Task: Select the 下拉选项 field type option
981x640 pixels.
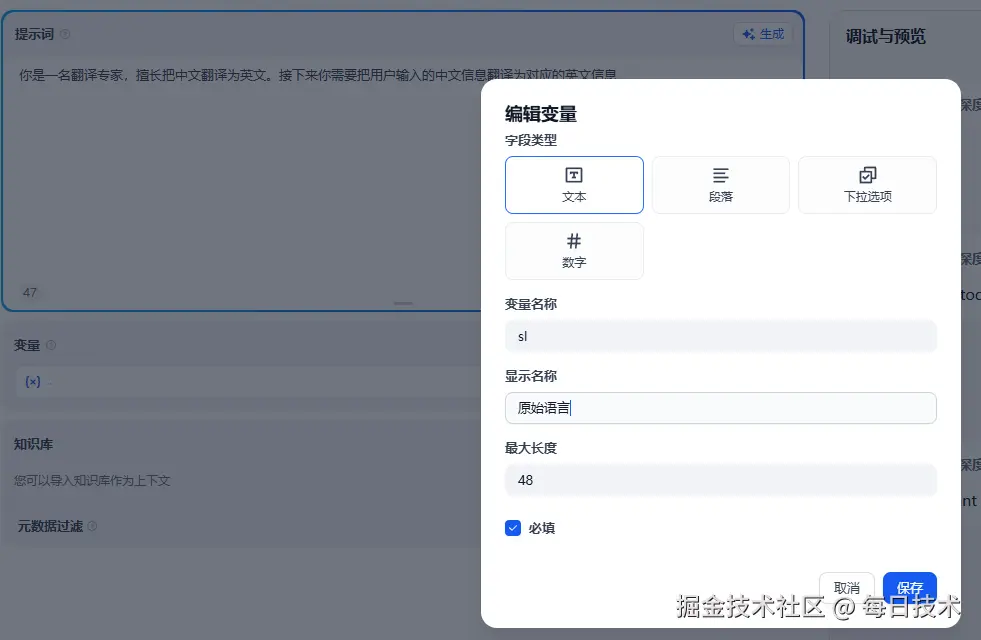Action: coord(867,185)
